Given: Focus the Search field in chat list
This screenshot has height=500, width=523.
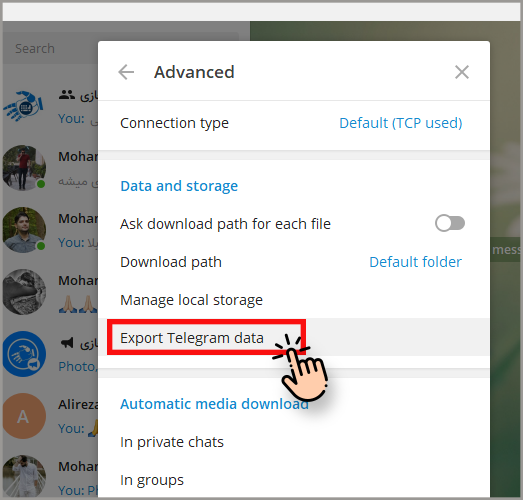Looking at the screenshot, I should point(51,48).
